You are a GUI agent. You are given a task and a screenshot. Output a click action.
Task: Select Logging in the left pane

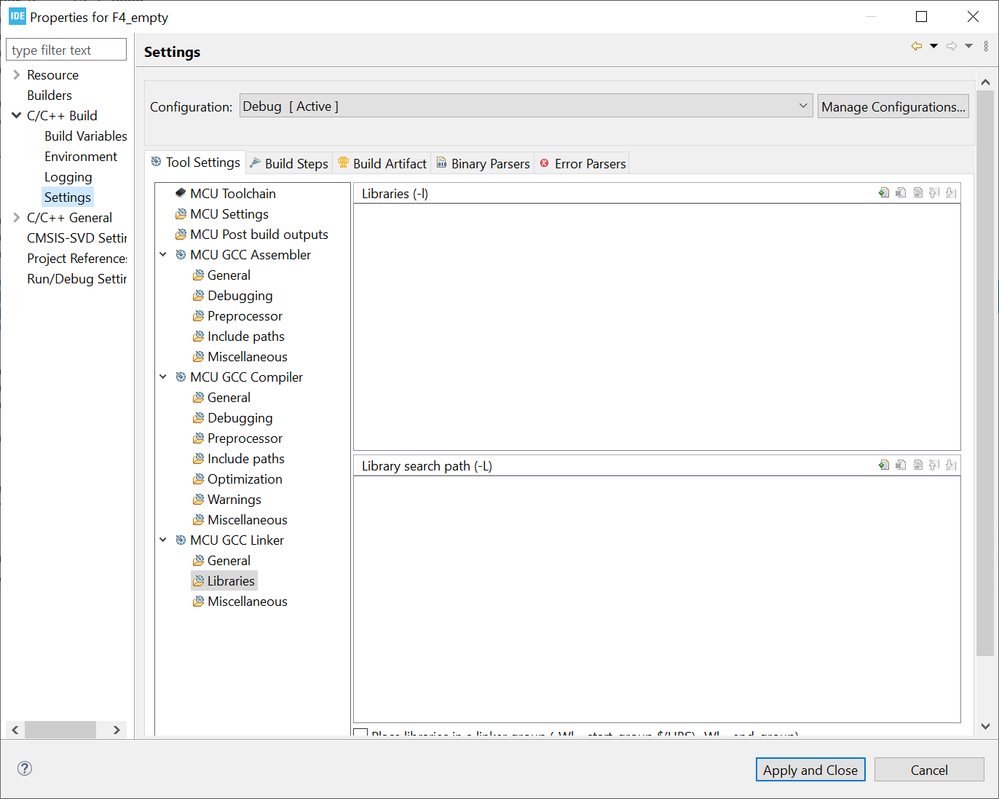click(68, 177)
